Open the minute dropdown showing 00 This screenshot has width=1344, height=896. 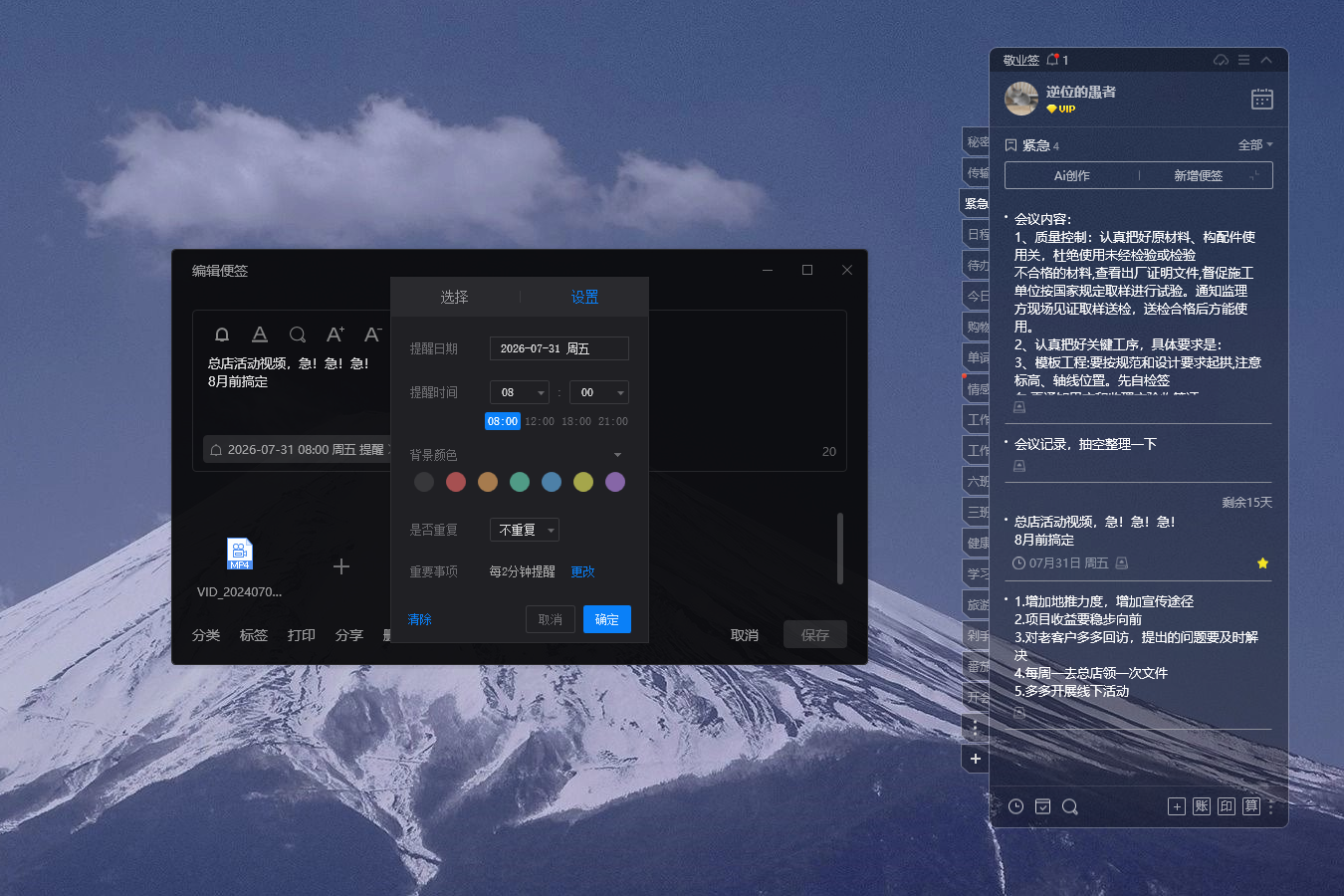[x=599, y=392]
